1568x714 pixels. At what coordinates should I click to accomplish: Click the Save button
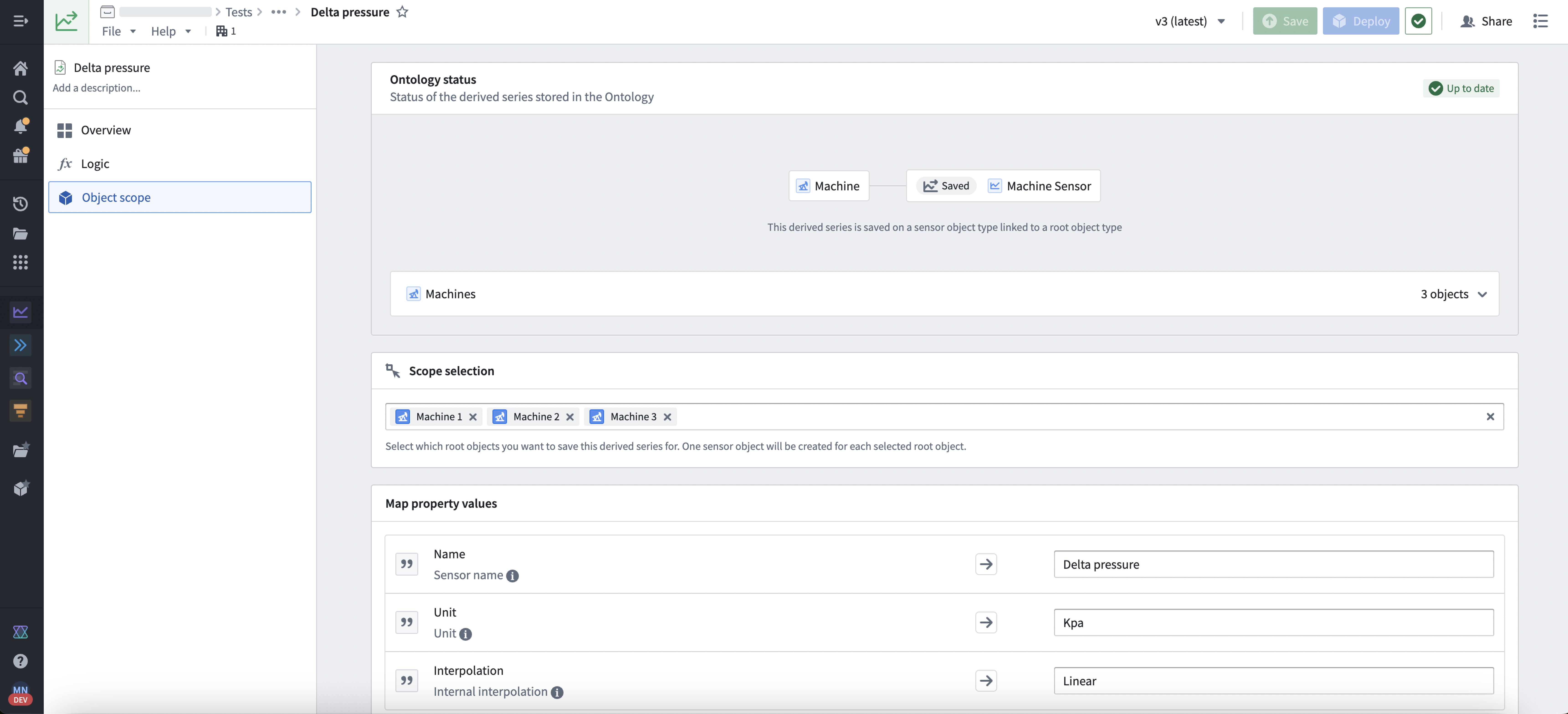tap(1285, 20)
